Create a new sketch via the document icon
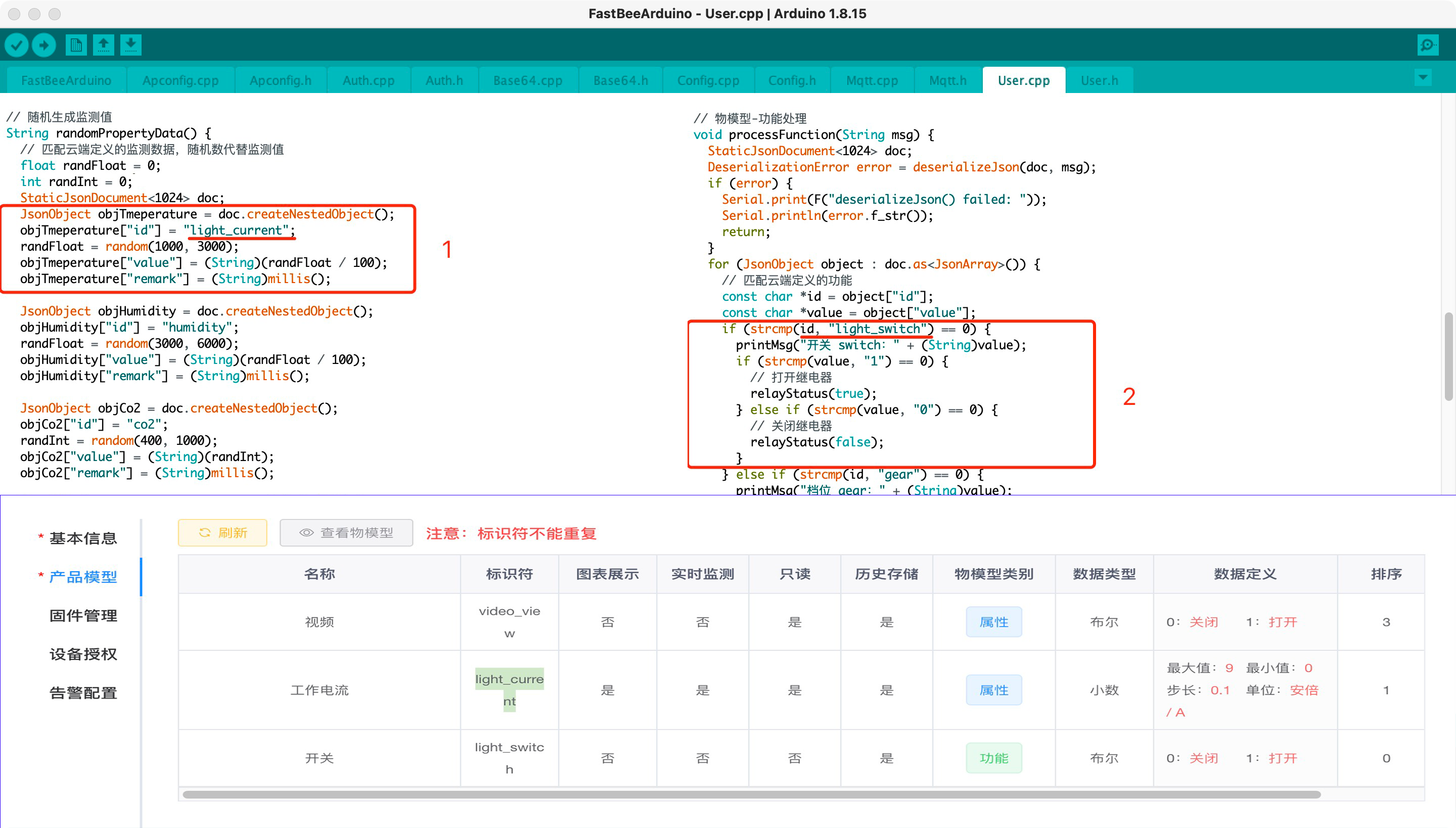The image size is (1456, 828). pyautogui.click(x=76, y=44)
